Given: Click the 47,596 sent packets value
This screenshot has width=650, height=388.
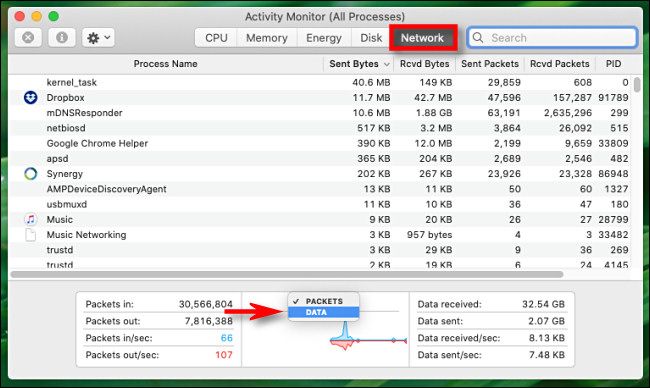Looking at the screenshot, I should pos(504,98).
